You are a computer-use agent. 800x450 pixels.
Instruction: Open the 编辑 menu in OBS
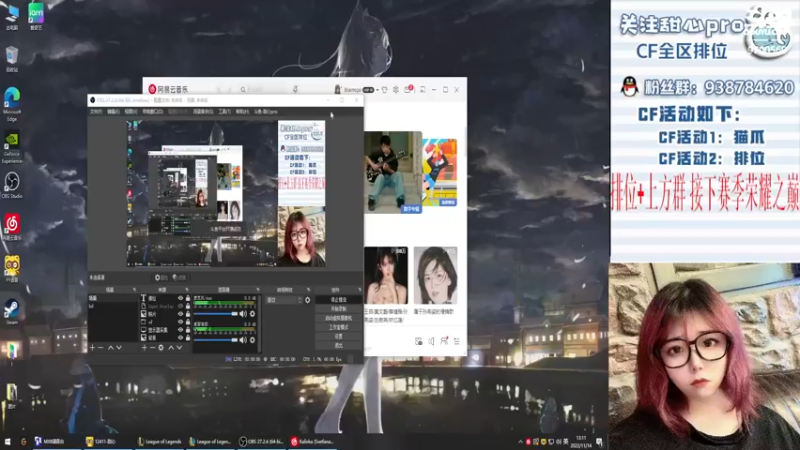(x=113, y=111)
